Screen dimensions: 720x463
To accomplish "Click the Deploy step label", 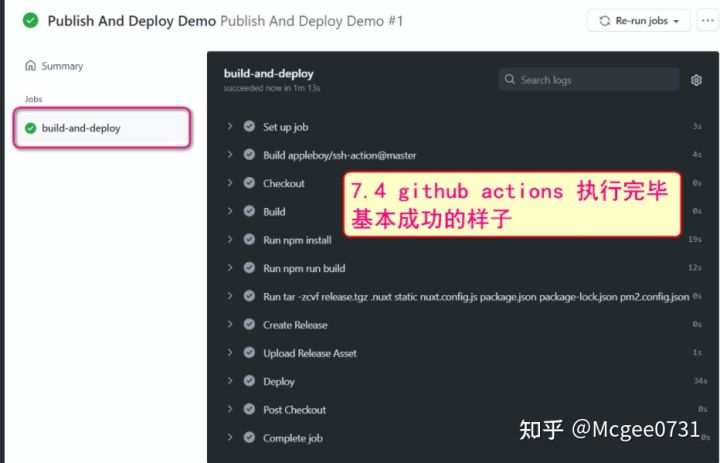I will click(279, 382).
